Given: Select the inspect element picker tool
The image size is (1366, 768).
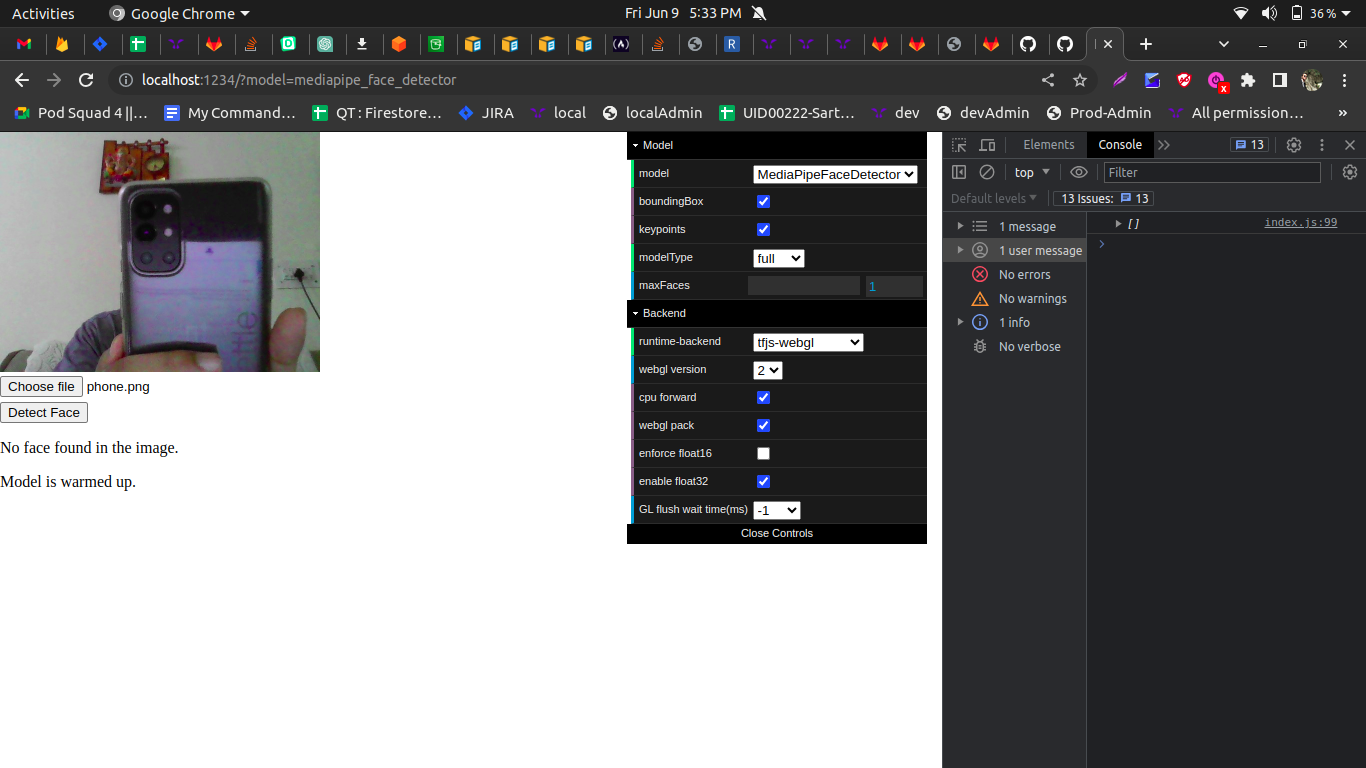Looking at the screenshot, I should pos(958,145).
